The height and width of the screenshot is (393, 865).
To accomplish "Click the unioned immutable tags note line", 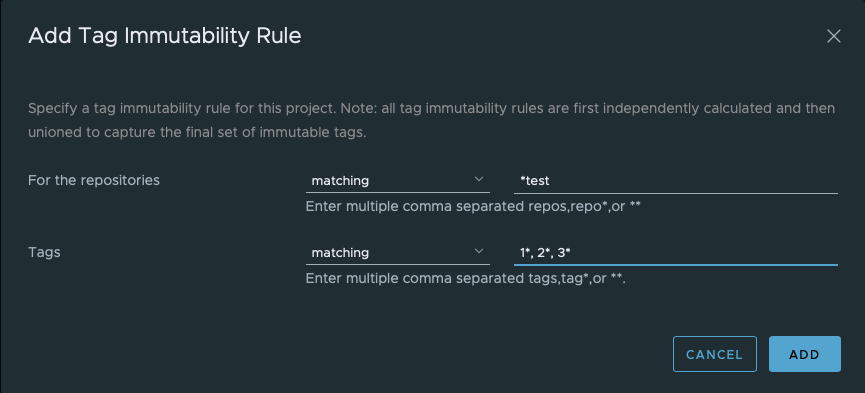I will coord(197,134).
